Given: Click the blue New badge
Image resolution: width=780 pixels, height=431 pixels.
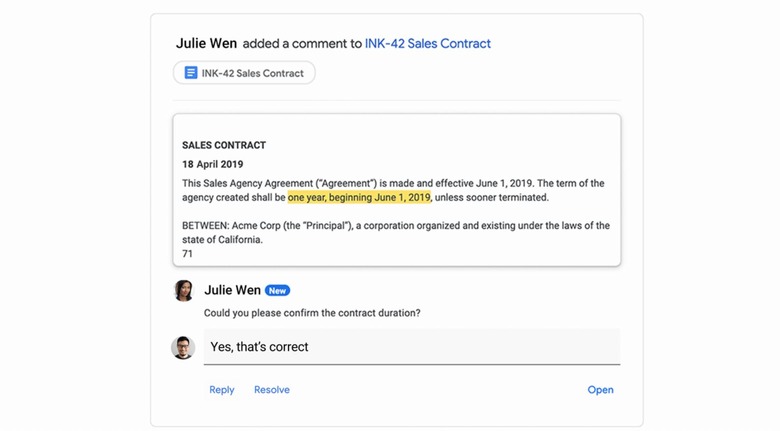Looking at the screenshot, I should coord(277,291).
